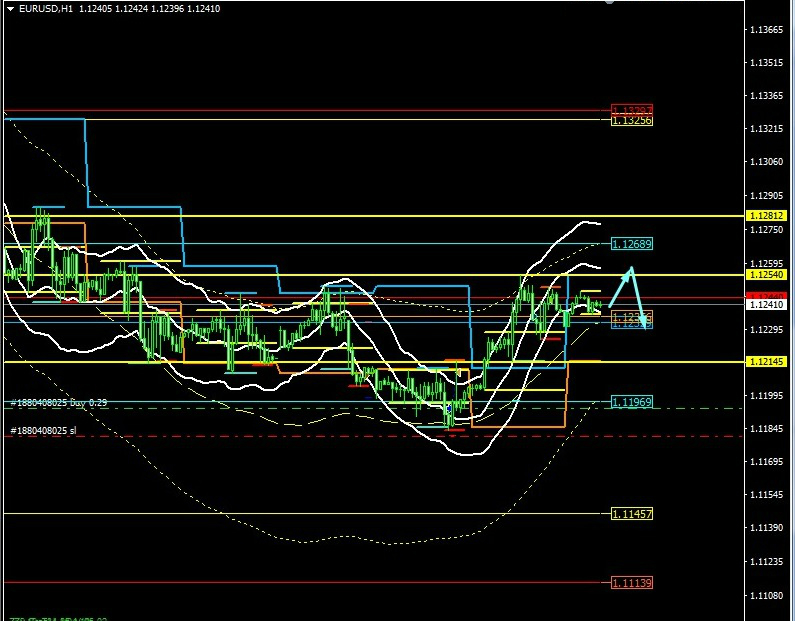The image size is (795, 621).
Task: Click the triangle icon beside EURUSD,H1
Action: click(10, 8)
